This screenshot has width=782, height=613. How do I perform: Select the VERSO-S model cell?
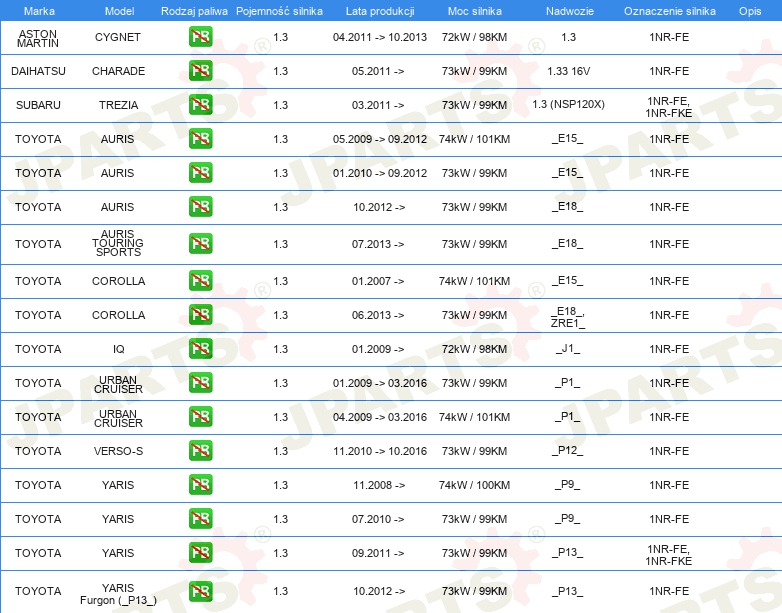pyautogui.click(x=118, y=451)
